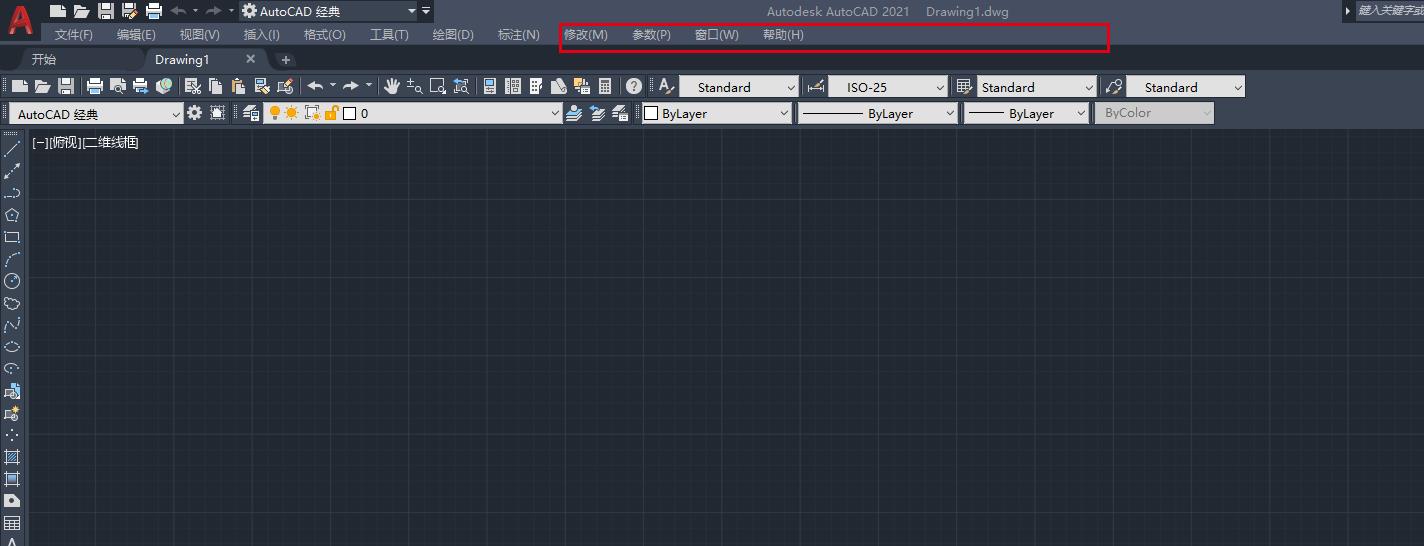The width and height of the screenshot is (1424, 546).
Task: Click the Zoom Realtime icon
Action: pyautogui.click(x=414, y=87)
